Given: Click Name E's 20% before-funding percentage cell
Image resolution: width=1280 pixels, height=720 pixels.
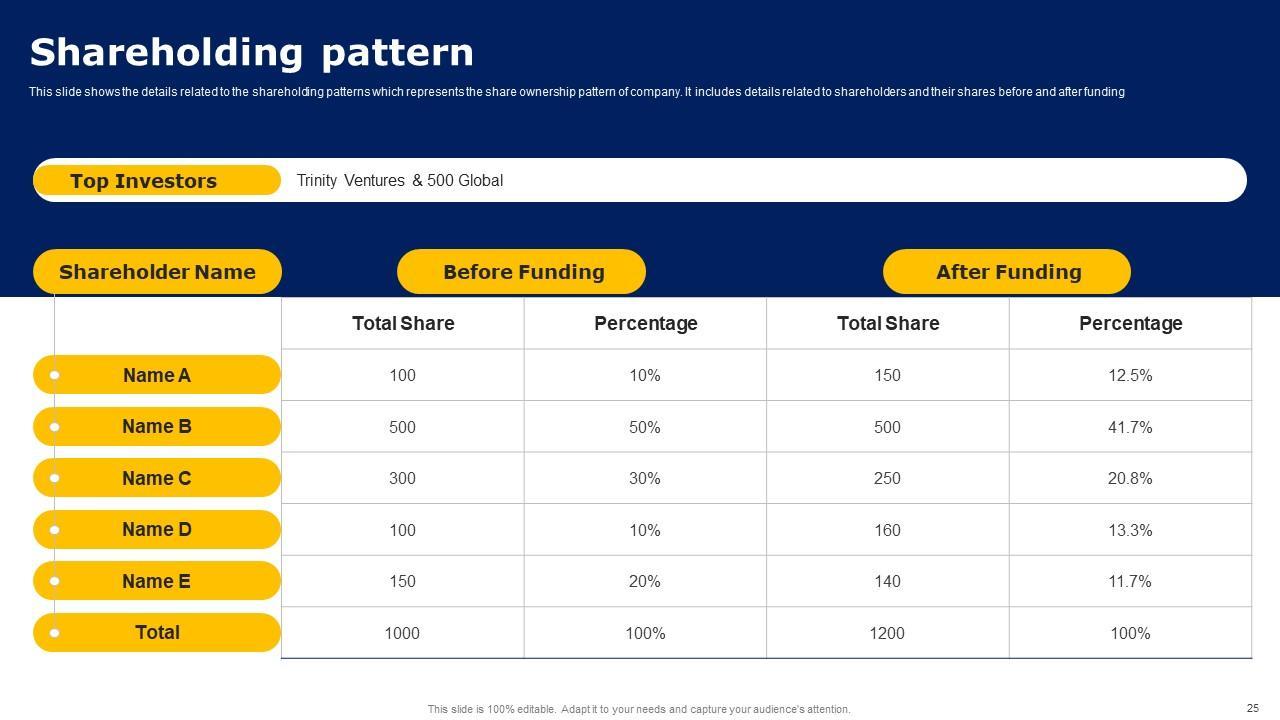Looking at the screenshot, I should pyautogui.click(x=645, y=581).
